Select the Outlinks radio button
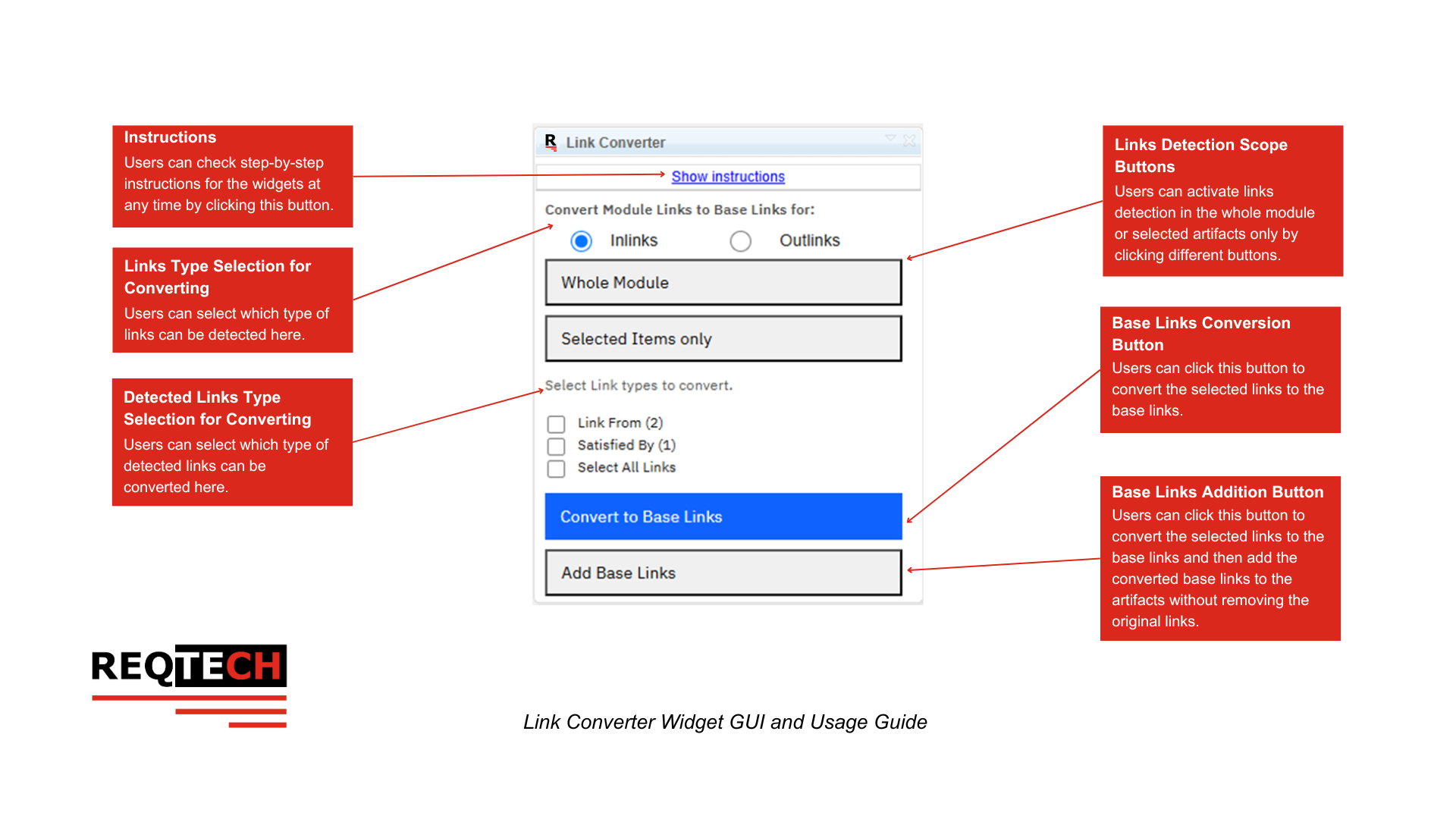 741,241
